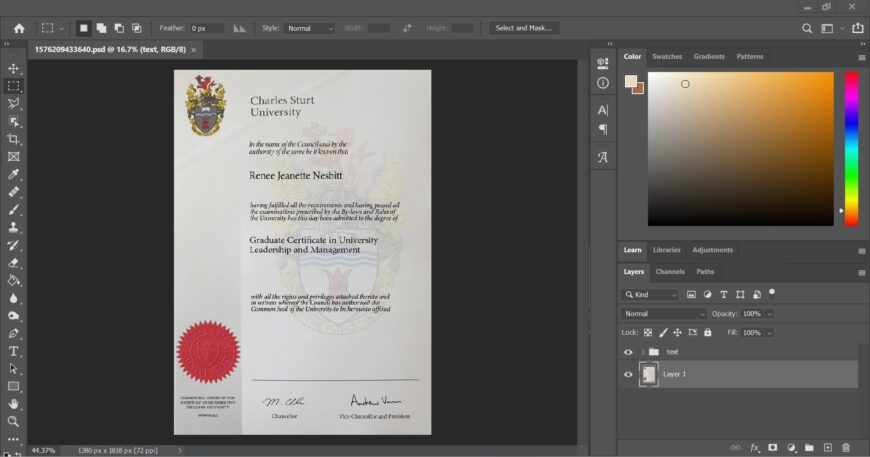Switch to the Patterns tab

750,57
